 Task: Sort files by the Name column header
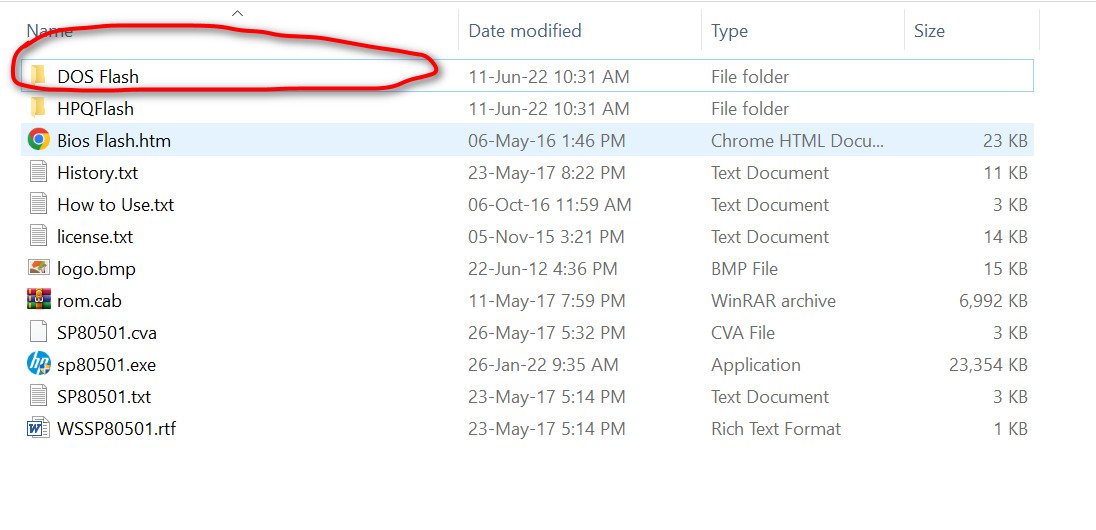(x=50, y=31)
